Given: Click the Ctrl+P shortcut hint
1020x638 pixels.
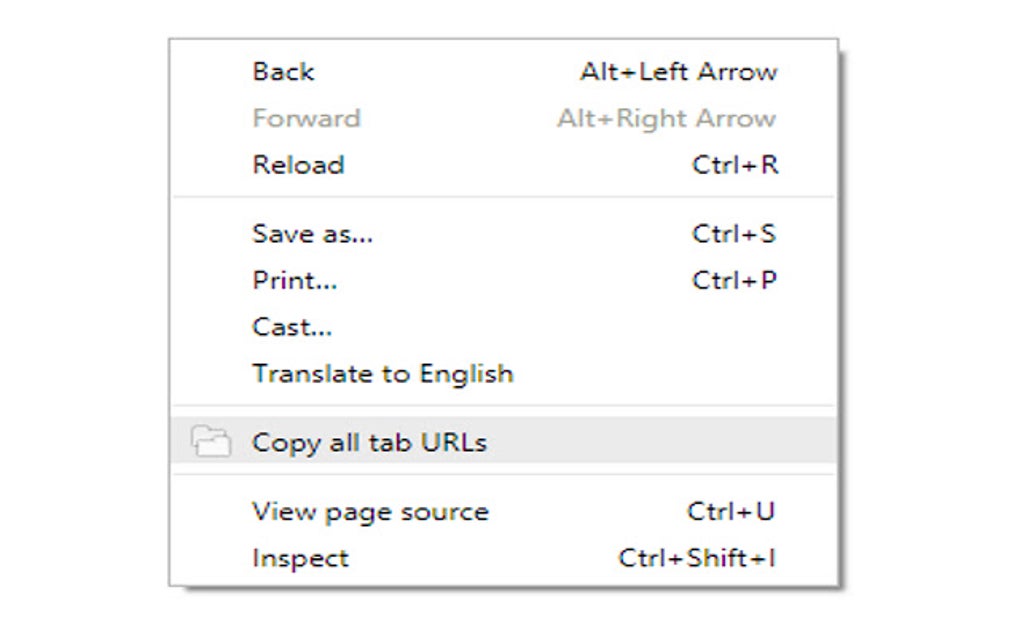Looking at the screenshot, I should (x=734, y=281).
